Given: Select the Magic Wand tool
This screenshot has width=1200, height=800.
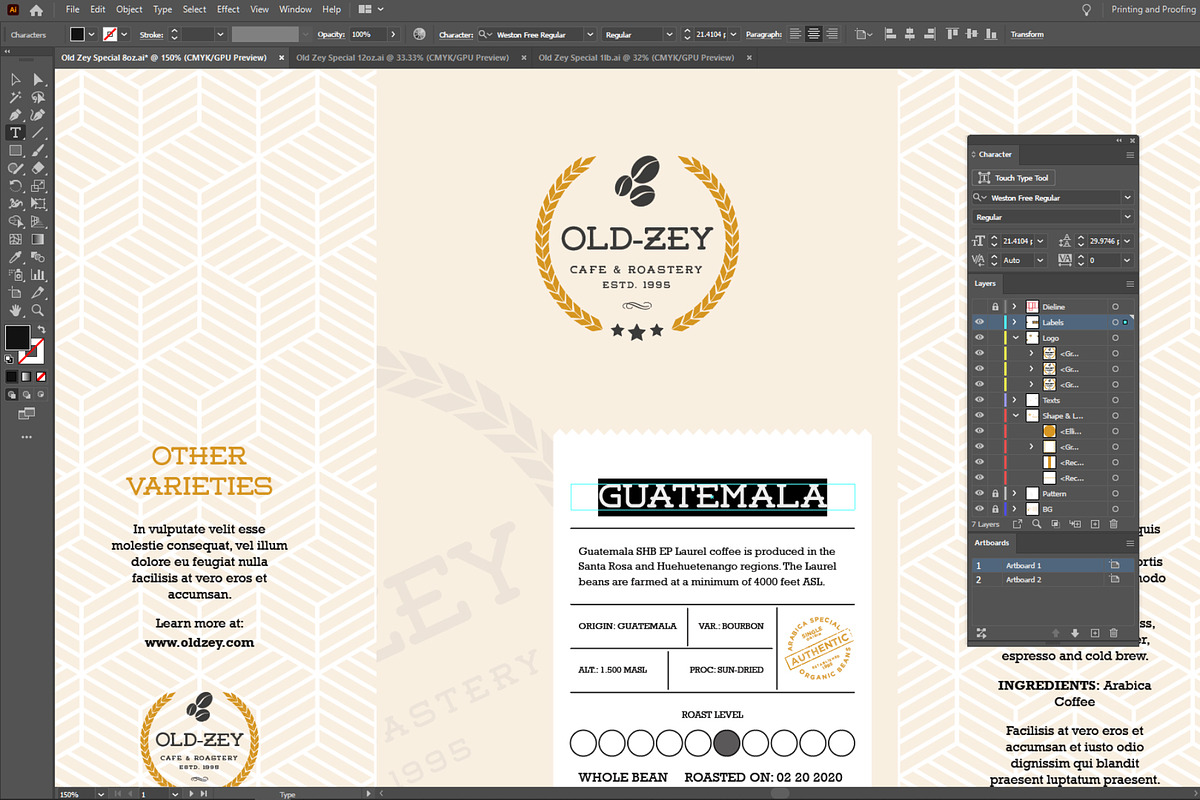Looking at the screenshot, I should [15, 98].
